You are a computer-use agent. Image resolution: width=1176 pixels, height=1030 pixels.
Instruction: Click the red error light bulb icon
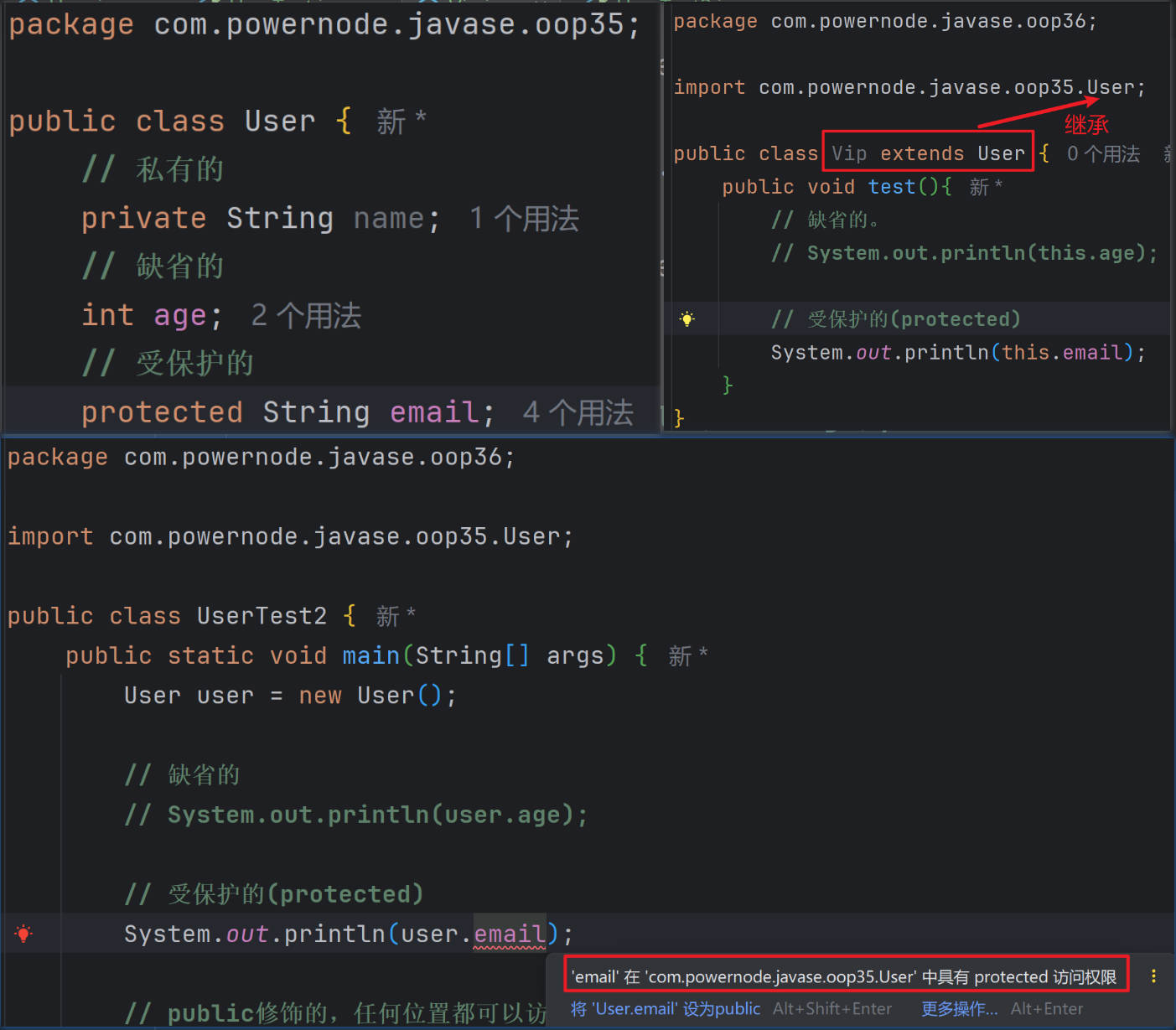(23, 934)
